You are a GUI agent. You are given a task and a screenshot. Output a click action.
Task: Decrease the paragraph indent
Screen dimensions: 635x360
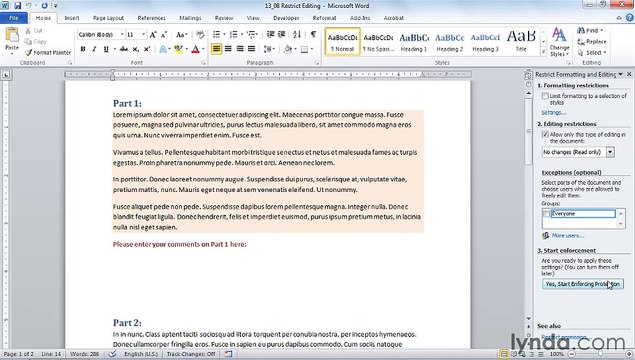tap(271, 34)
